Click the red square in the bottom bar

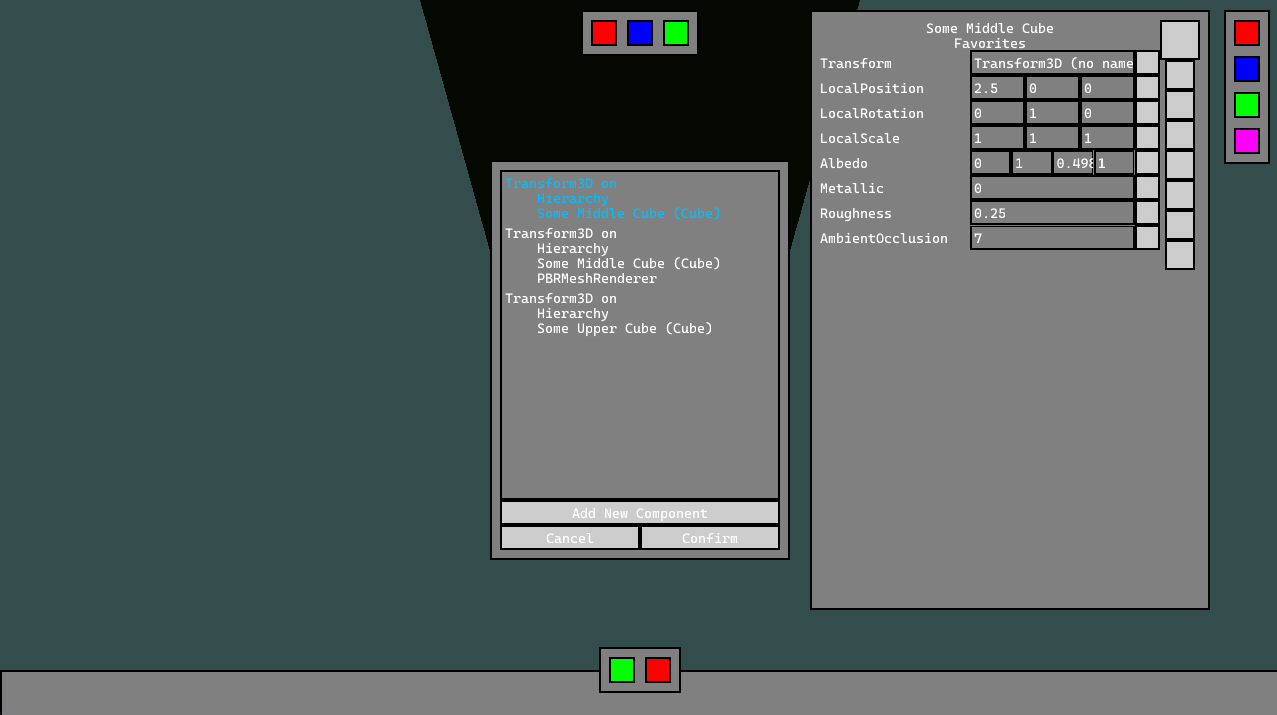click(x=658, y=670)
